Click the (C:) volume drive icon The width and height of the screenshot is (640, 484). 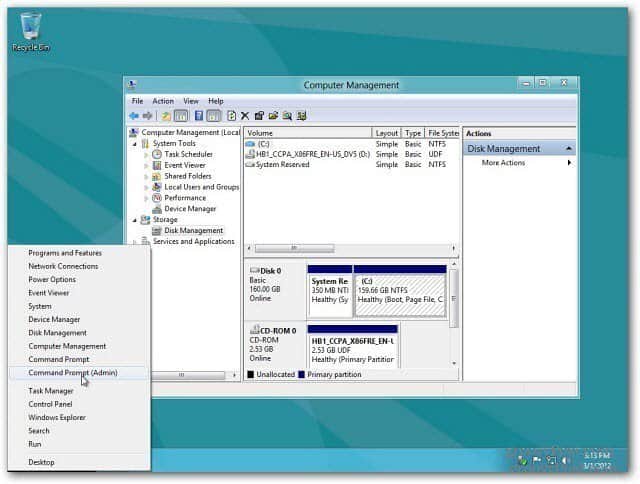(250, 144)
